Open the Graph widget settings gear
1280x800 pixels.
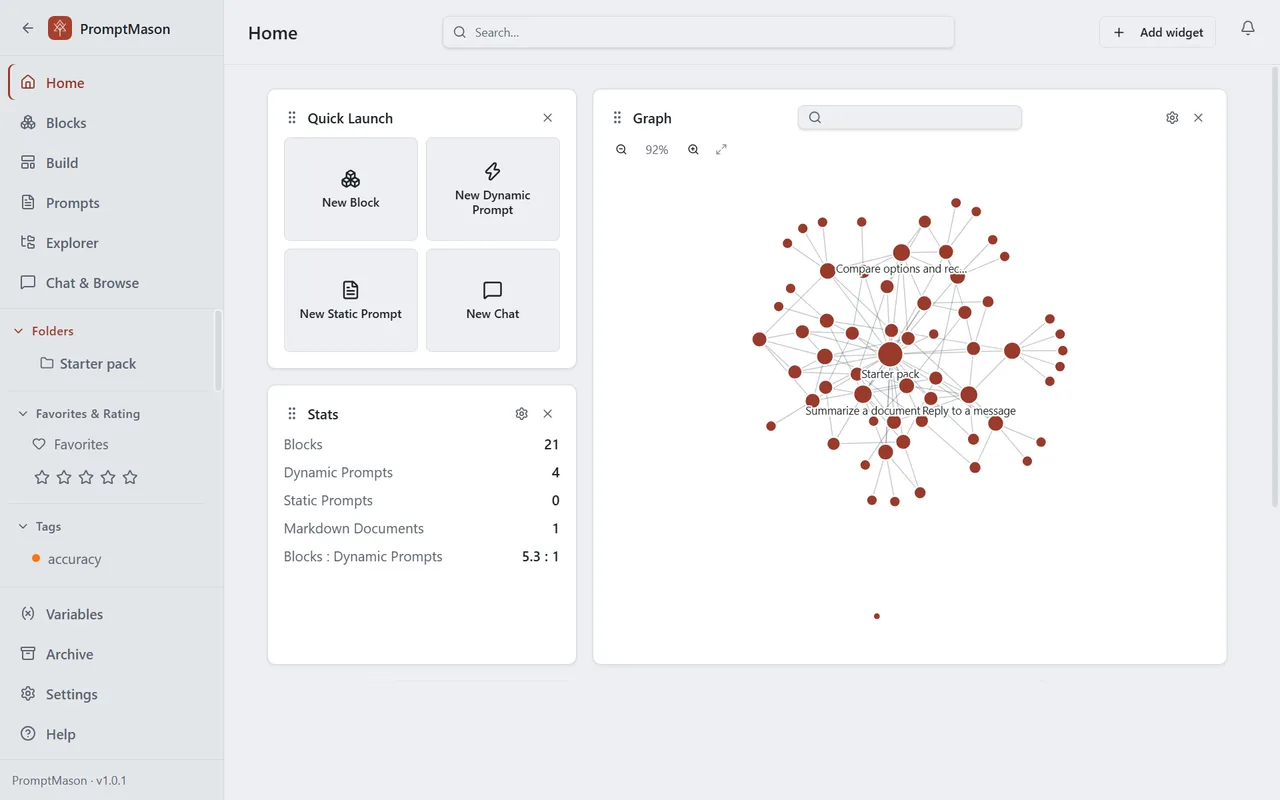(1172, 118)
